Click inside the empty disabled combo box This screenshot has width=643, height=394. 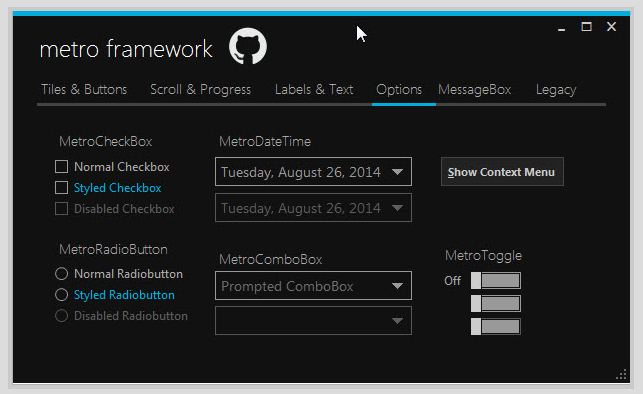(313, 321)
